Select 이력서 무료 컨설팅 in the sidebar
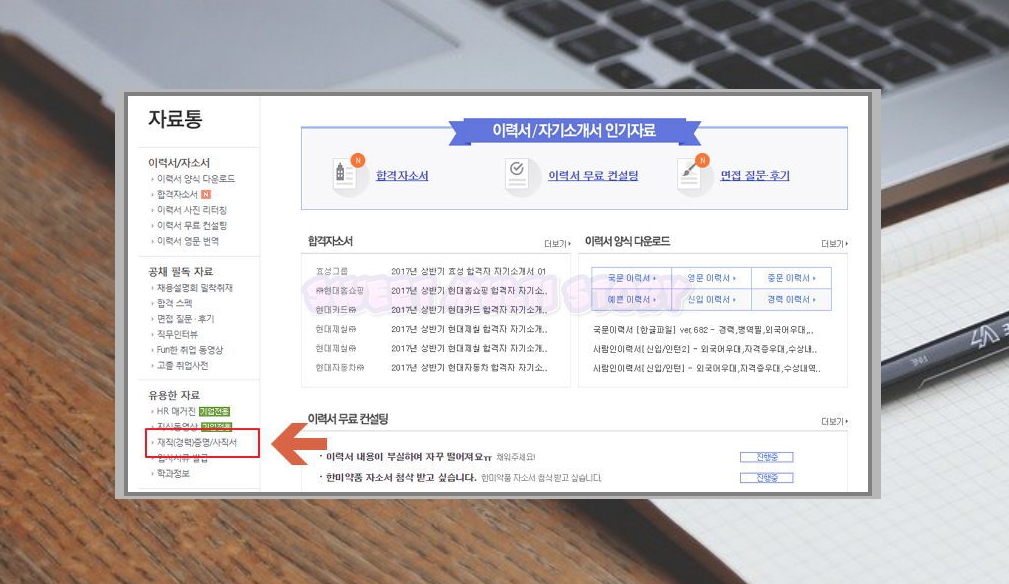Viewport: 1009px width, 584px height. point(192,226)
